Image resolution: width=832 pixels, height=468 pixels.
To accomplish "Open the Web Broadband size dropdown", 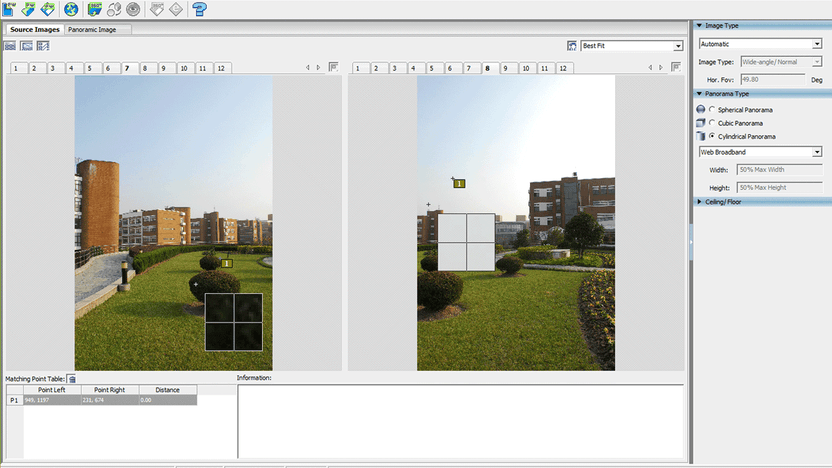I will coord(817,152).
